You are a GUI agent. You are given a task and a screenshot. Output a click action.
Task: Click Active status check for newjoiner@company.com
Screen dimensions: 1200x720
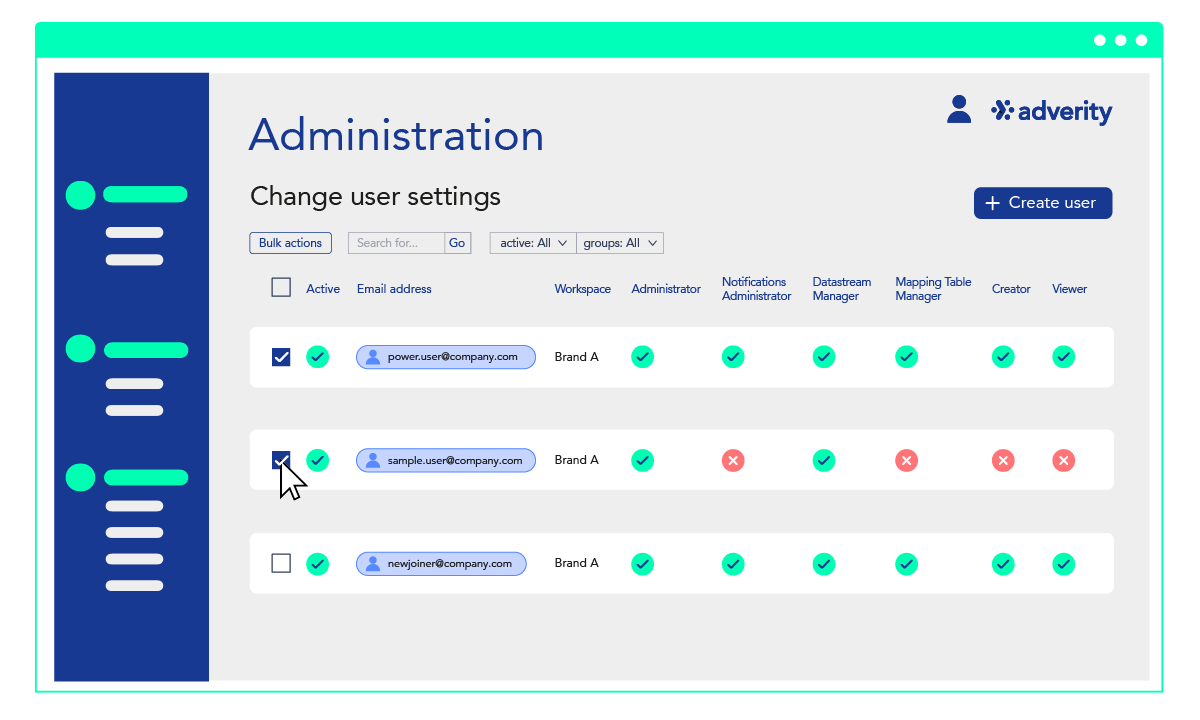tap(317, 564)
